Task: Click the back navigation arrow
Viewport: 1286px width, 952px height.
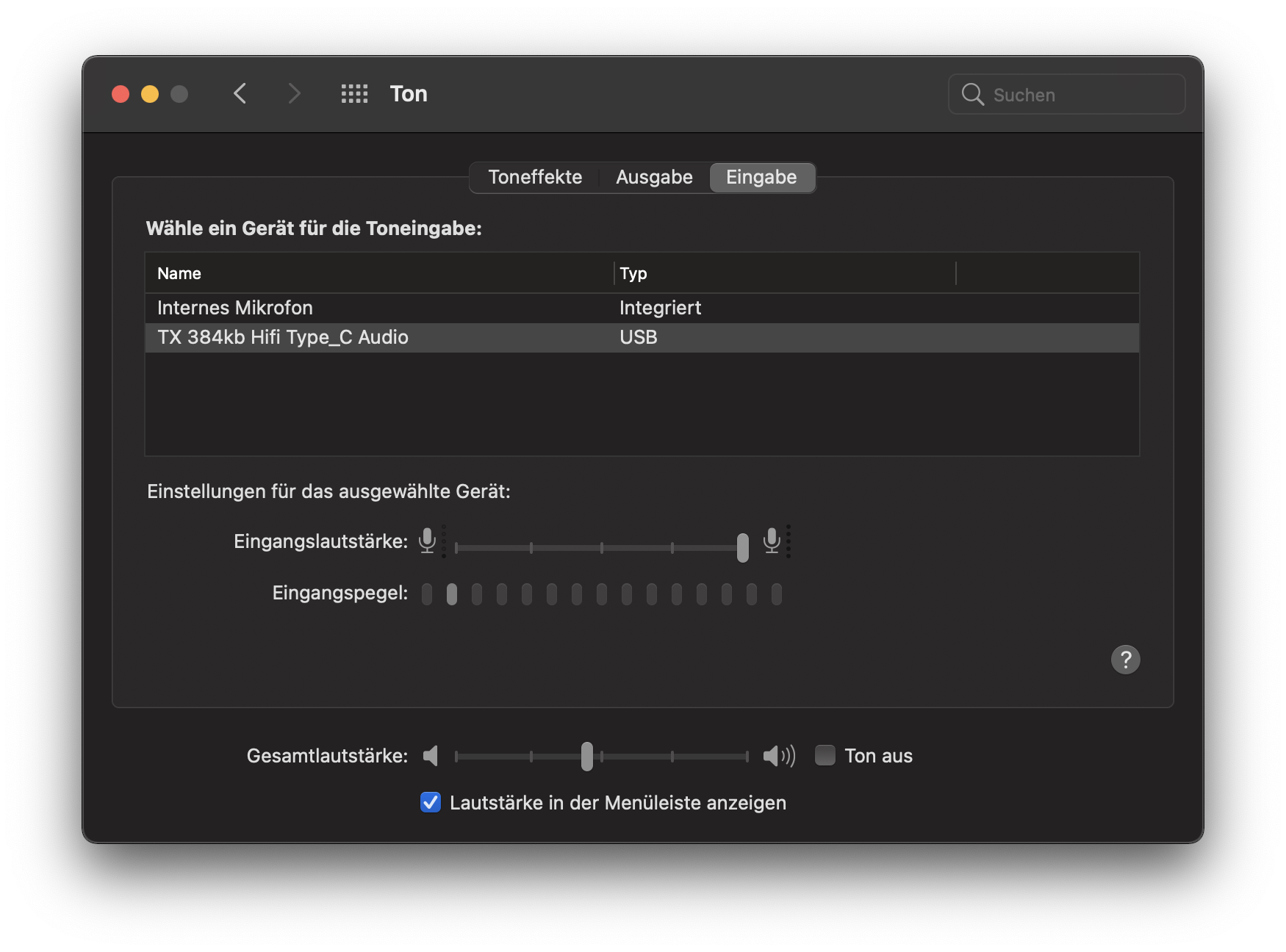Action: coord(240,94)
